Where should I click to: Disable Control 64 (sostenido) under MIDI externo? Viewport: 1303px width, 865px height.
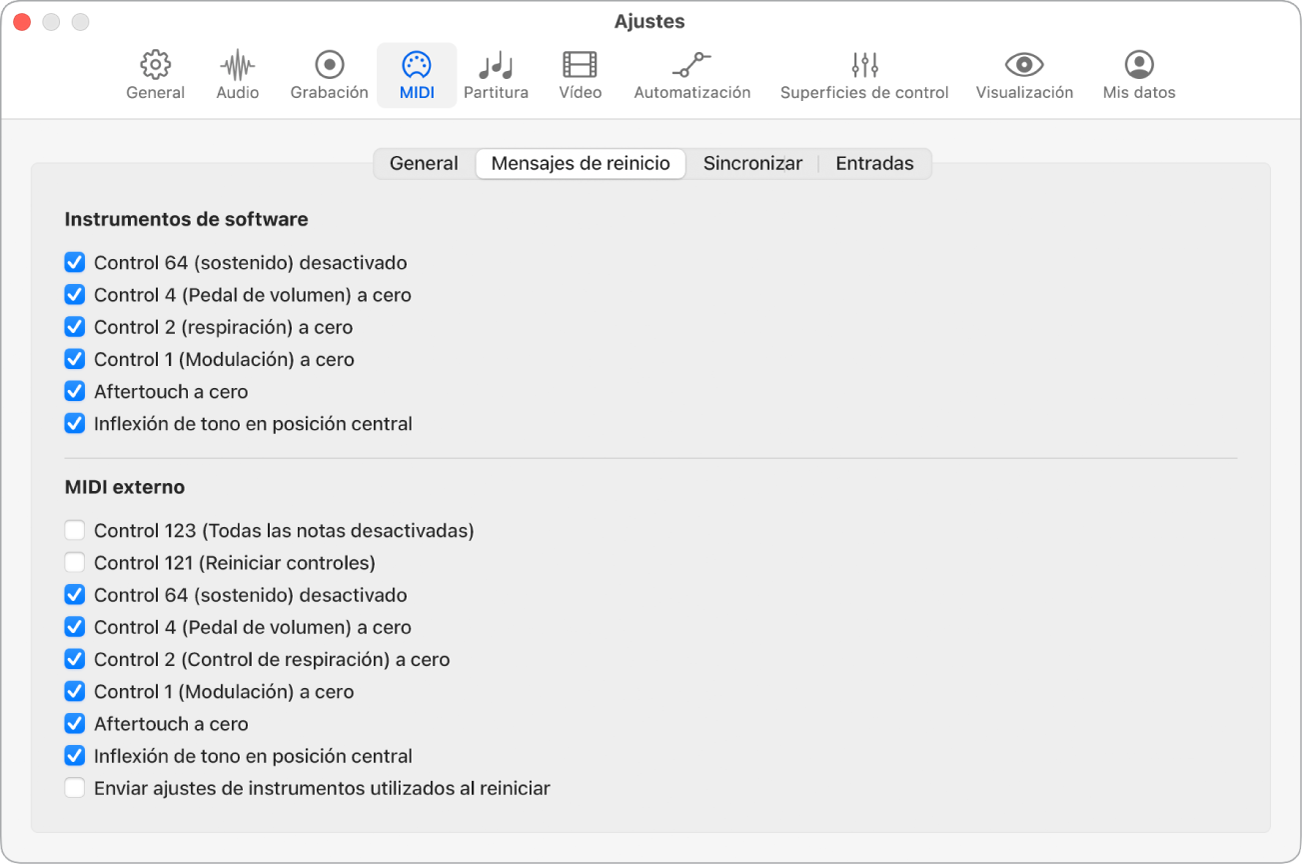[x=75, y=594]
